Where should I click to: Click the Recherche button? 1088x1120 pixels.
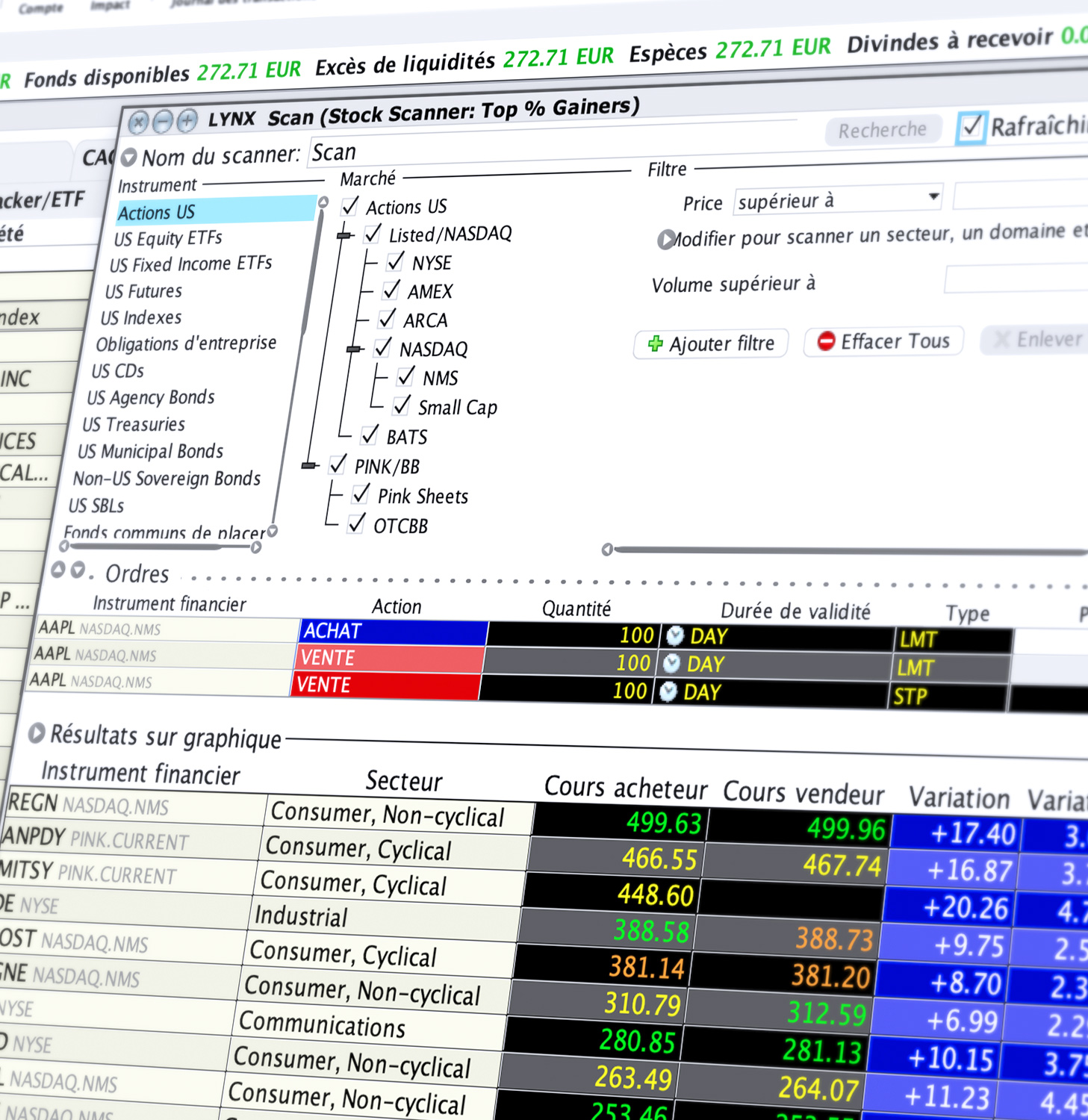click(882, 130)
